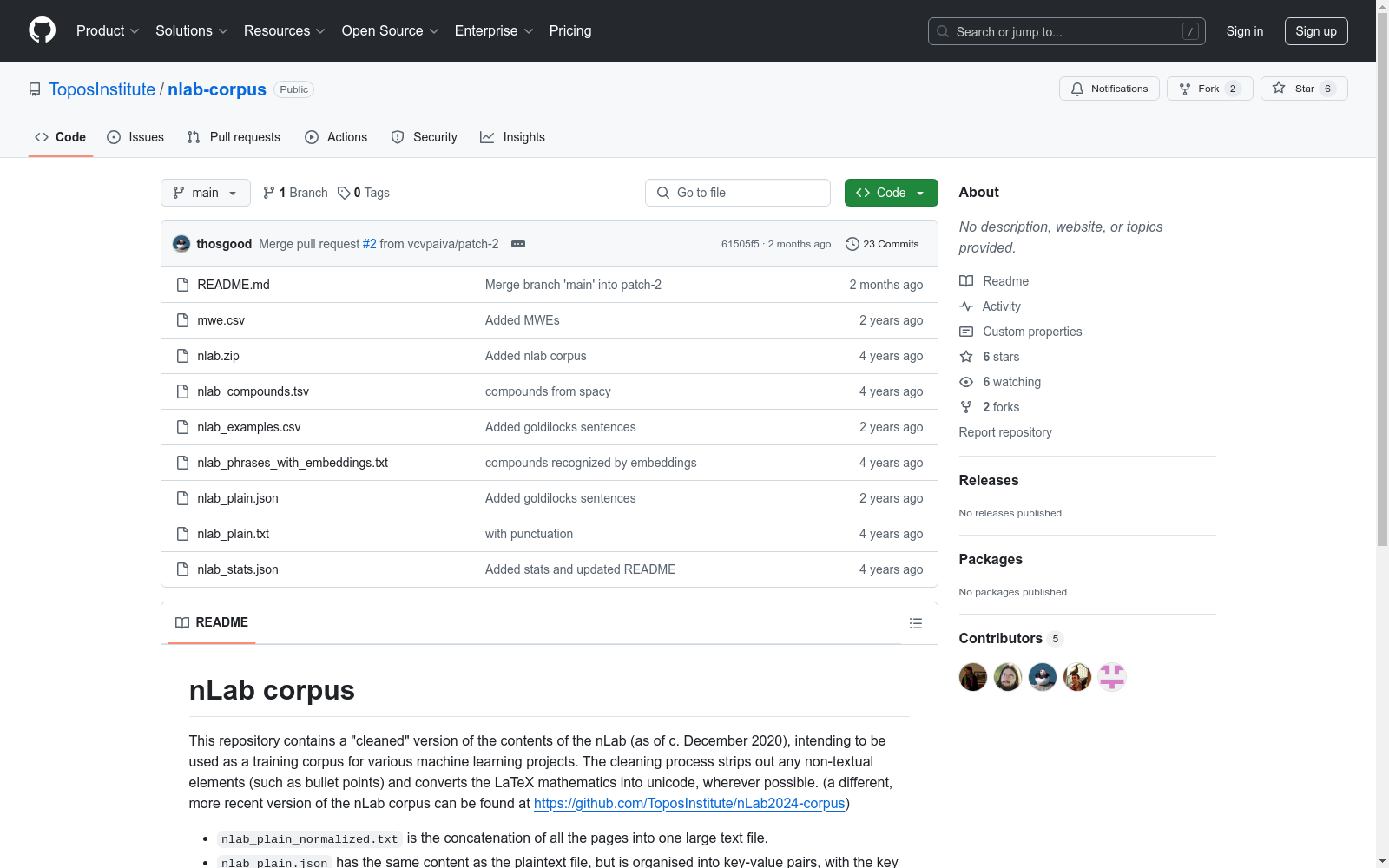Switch to the Pull requests tab
The image size is (1389, 868).
tap(234, 137)
